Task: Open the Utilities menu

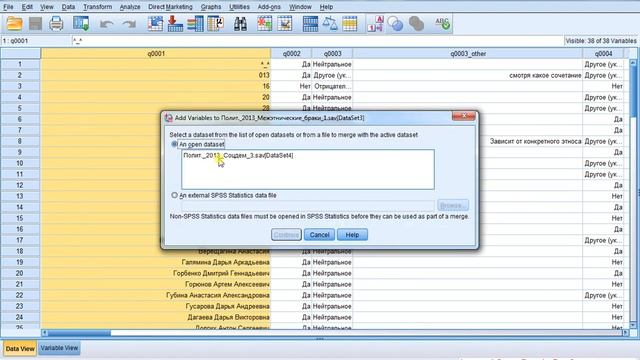Action: point(240,7)
